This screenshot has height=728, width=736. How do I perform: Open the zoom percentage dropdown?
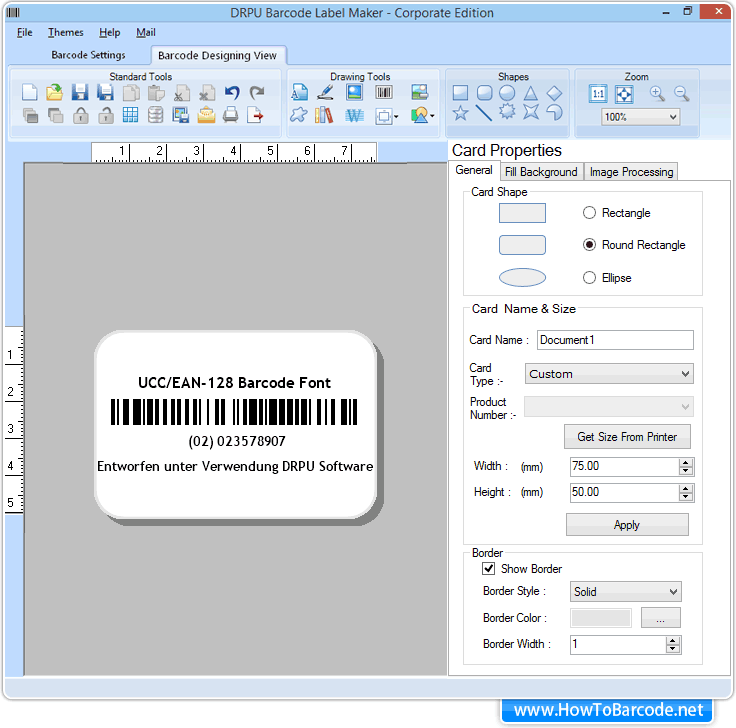pos(640,117)
